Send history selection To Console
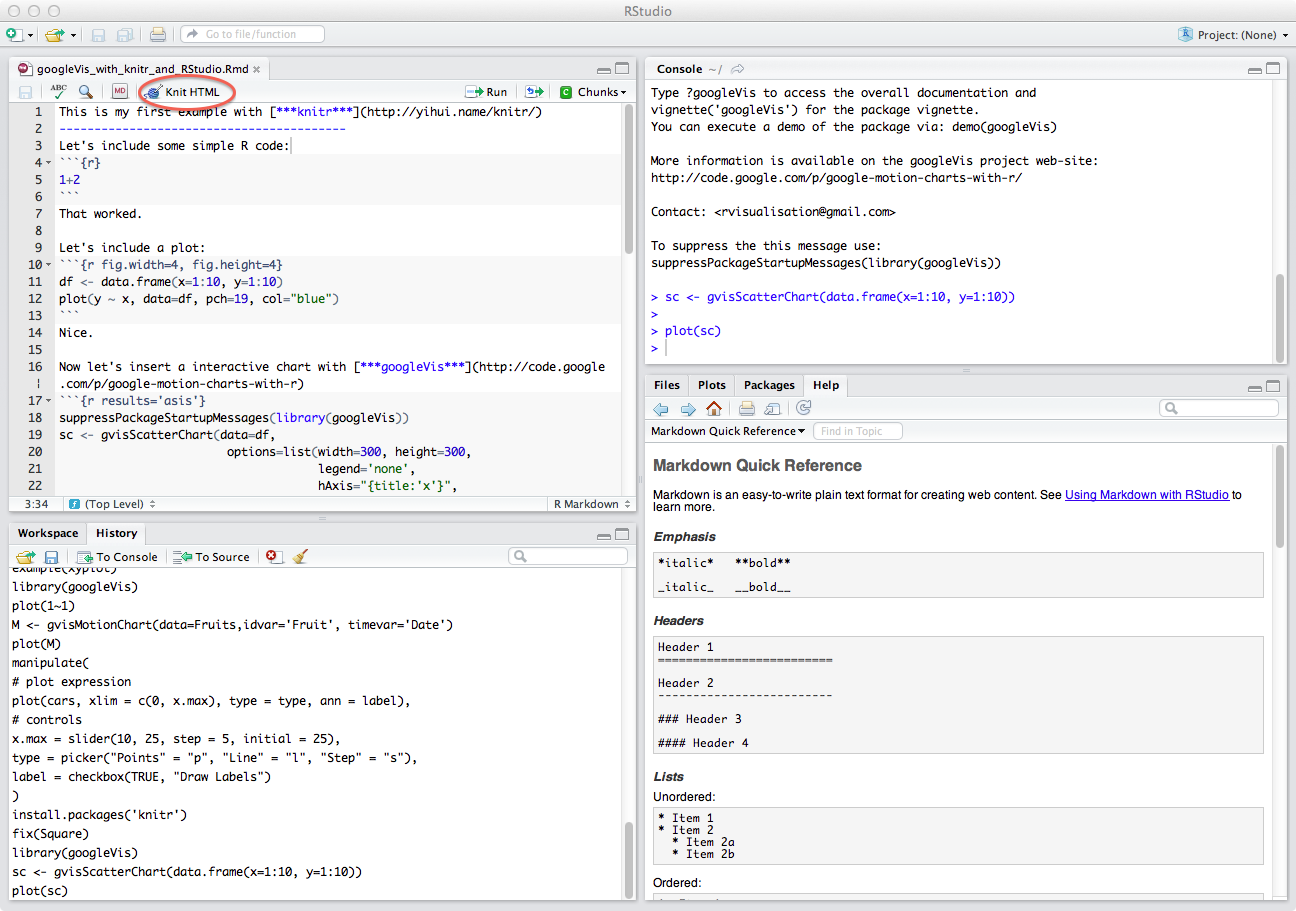Image resolution: width=1296 pixels, height=911 pixels. click(117, 557)
